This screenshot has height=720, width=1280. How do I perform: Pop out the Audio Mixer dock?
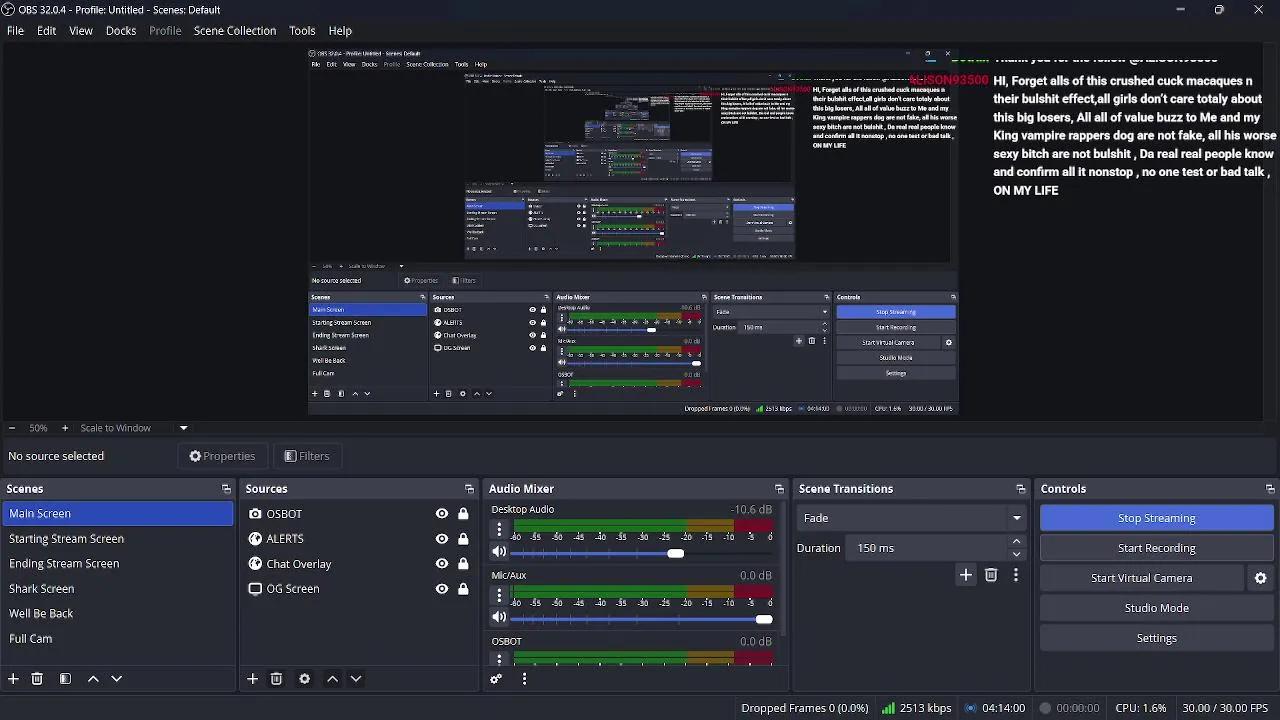(779, 489)
